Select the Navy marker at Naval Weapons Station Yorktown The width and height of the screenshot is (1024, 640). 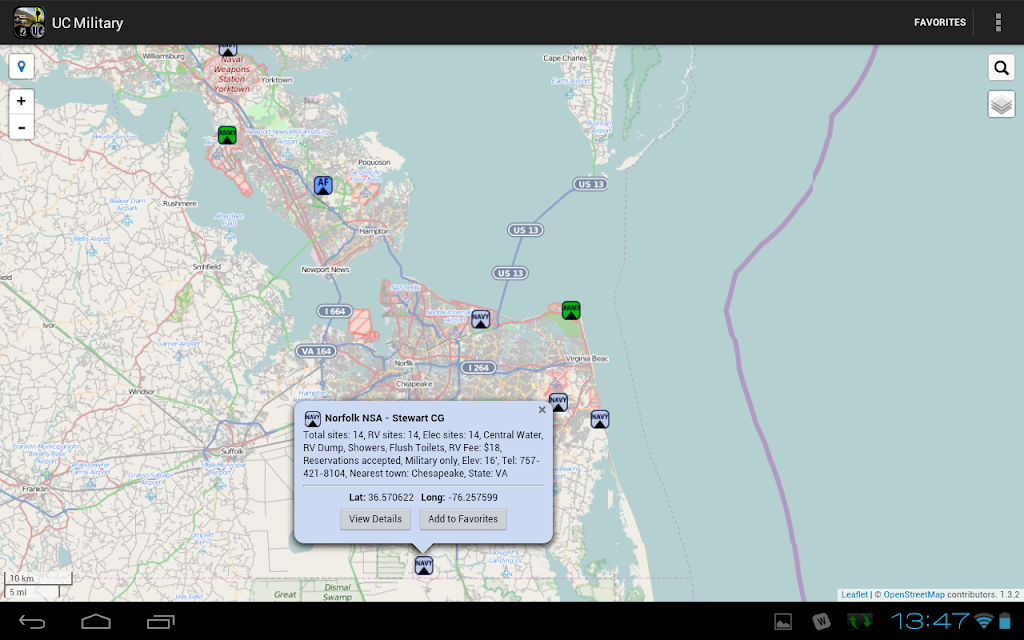coord(227,50)
